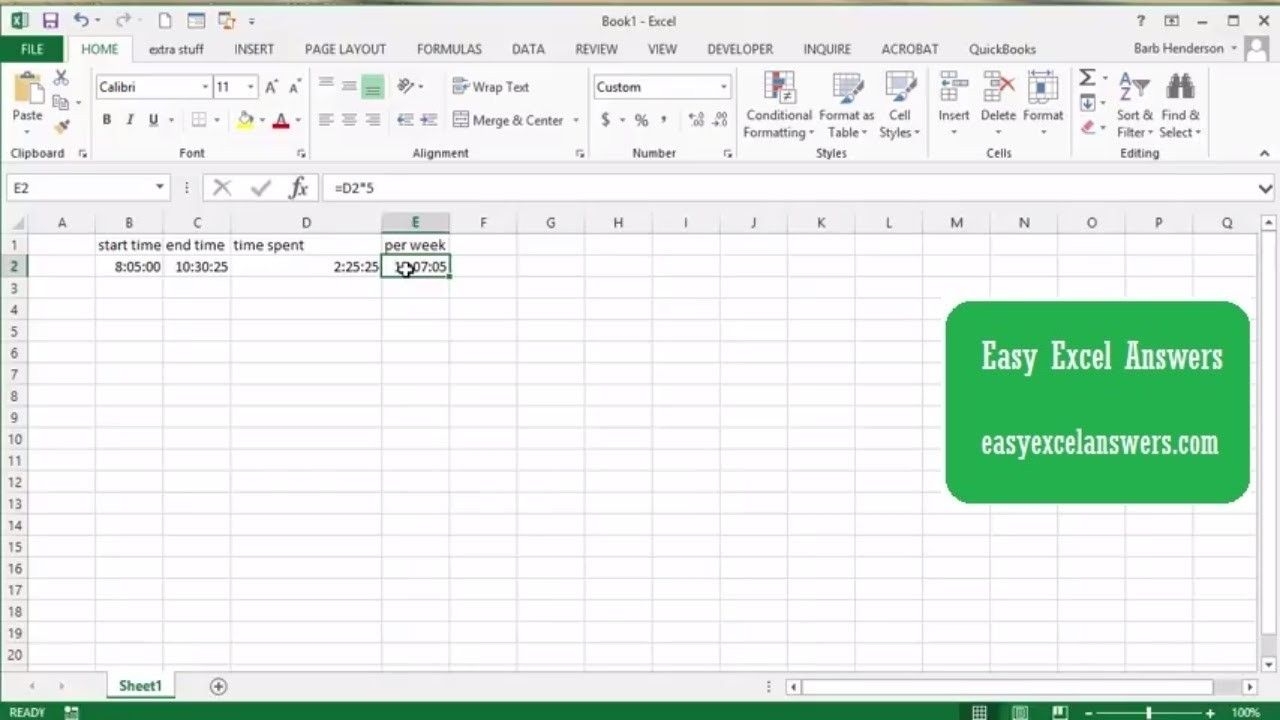The width and height of the screenshot is (1280, 720).
Task: Open Cell Styles gallery
Action: pyautogui.click(x=900, y=105)
